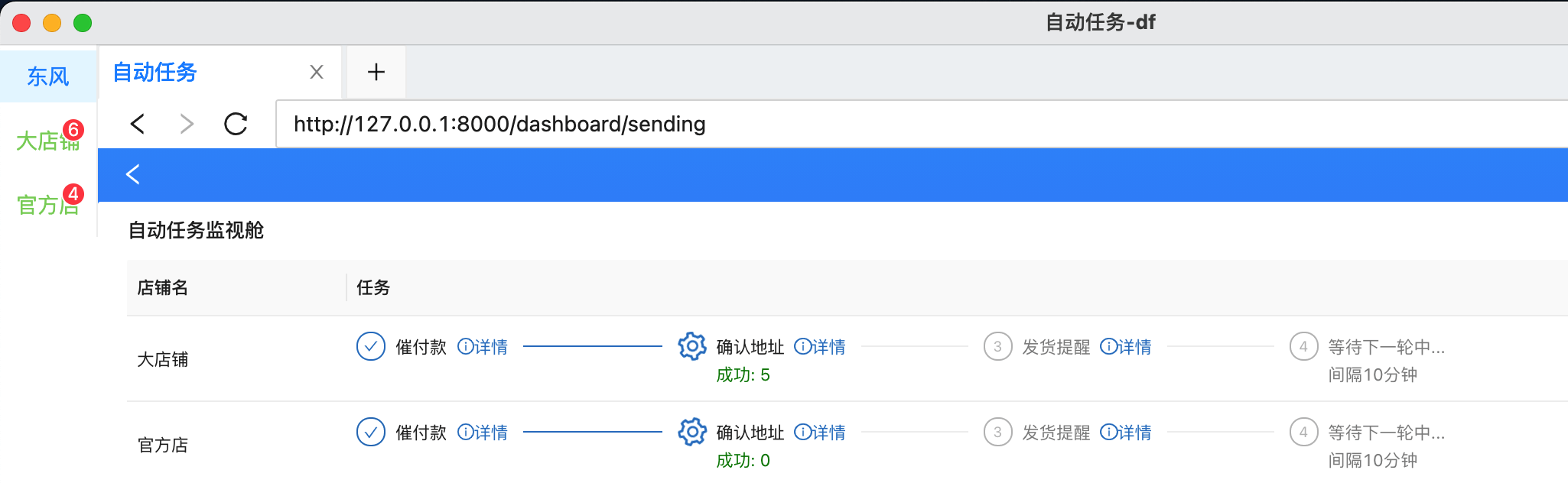Click the URL address field
The height and width of the screenshot is (483, 1568).
pyautogui.click(x=918, y=124)
